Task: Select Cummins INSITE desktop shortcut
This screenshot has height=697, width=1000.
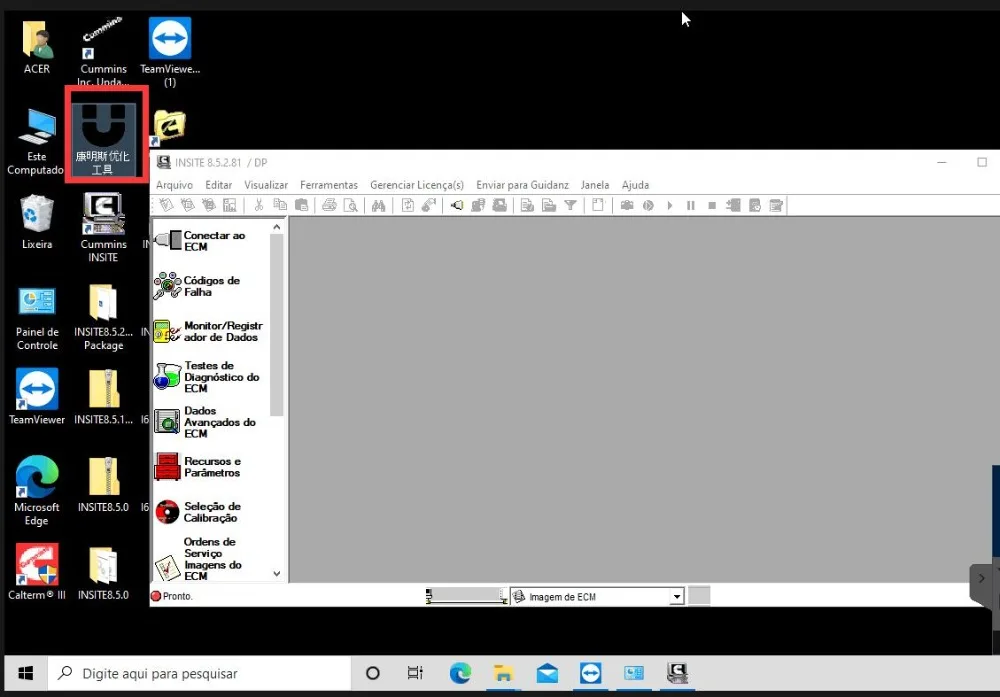Action: (x=103, y=228)
